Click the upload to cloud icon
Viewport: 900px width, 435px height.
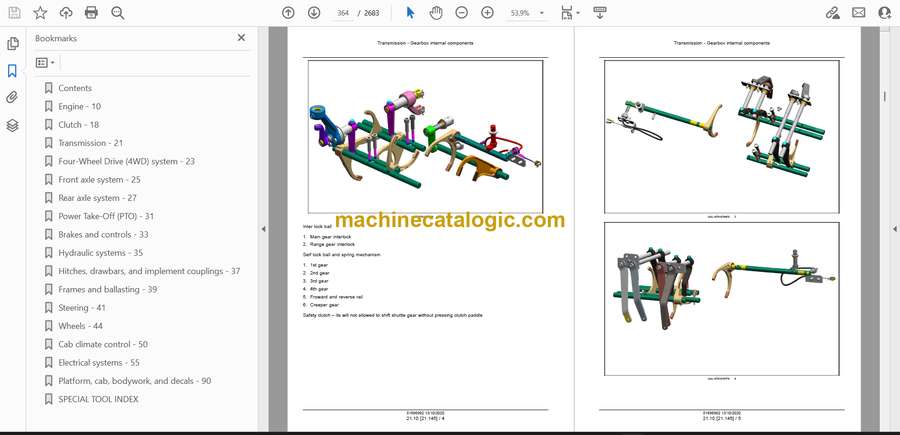pyautogui.click(x=66, y=13)
